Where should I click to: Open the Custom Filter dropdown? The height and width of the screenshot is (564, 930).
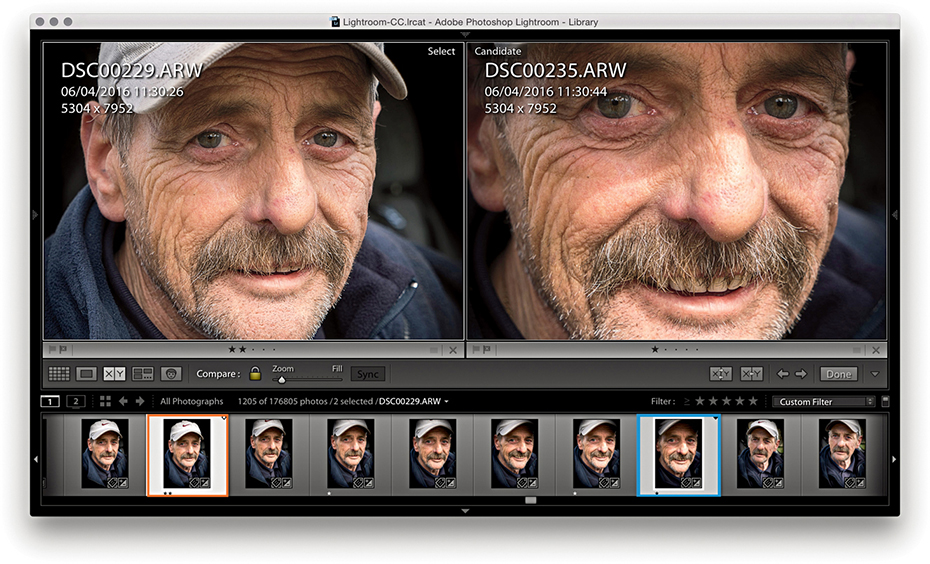(823, 401)
